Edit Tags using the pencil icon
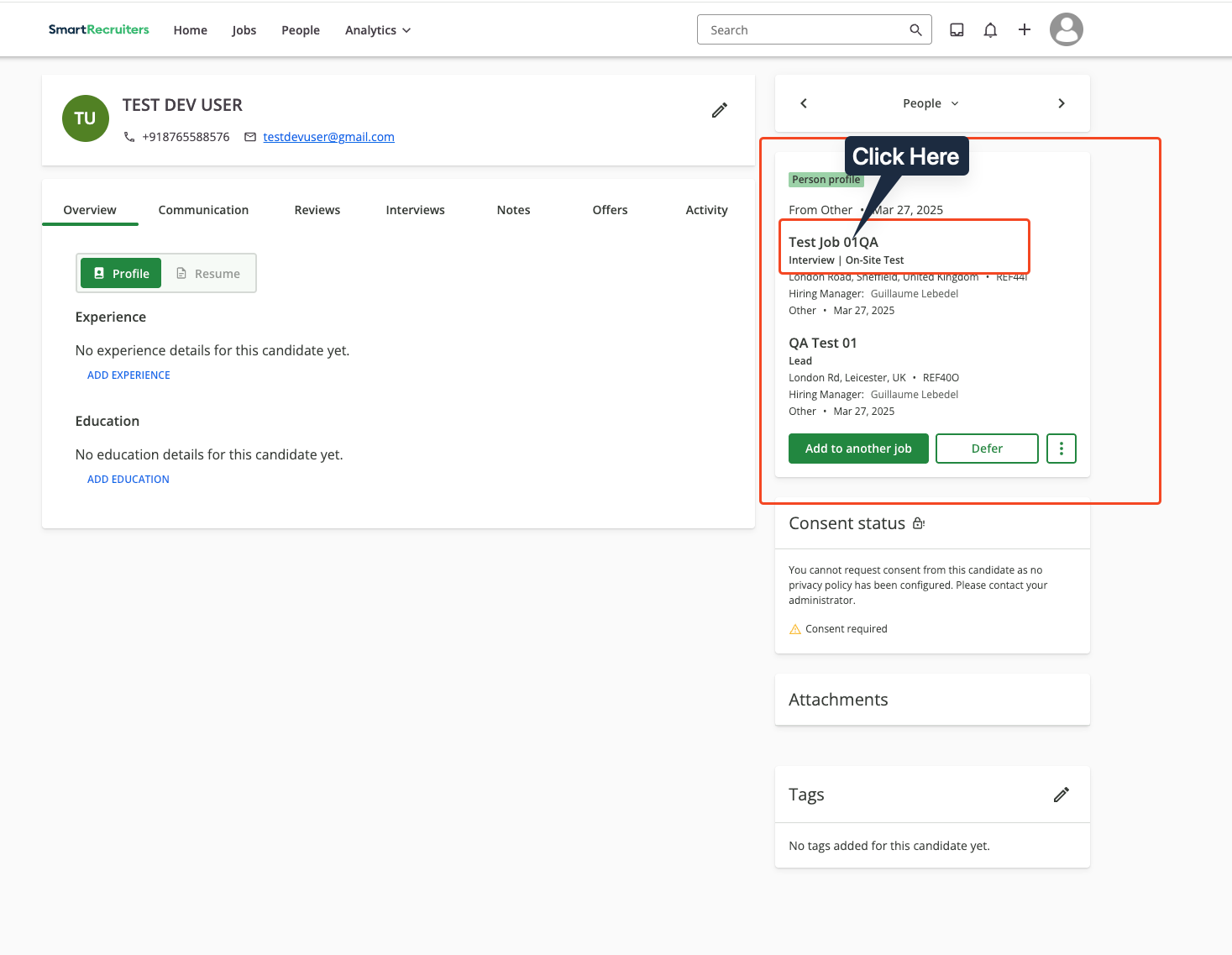Screen dimensions: 1232x955 (1061, 795)
